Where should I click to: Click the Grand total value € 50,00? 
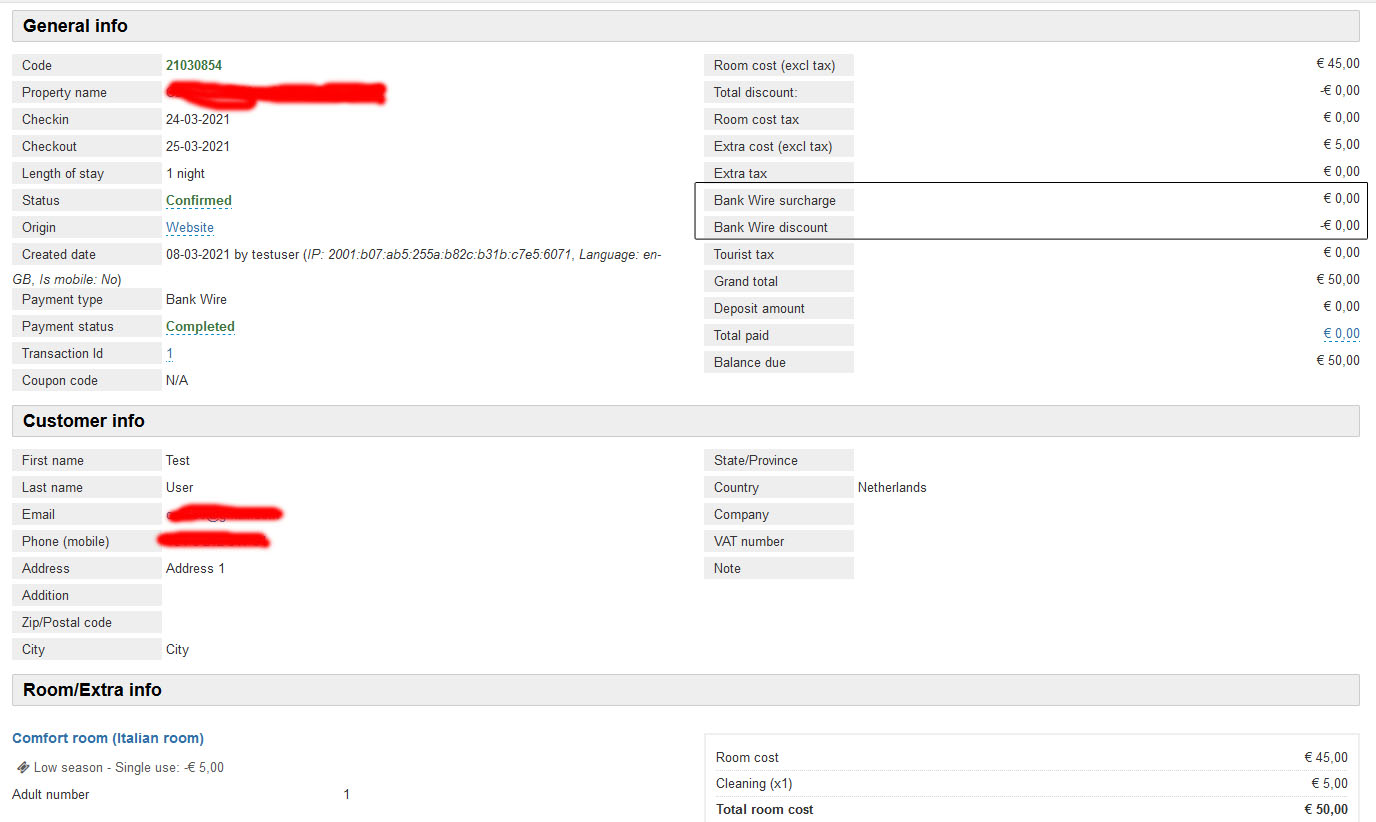coord(1337,280)
